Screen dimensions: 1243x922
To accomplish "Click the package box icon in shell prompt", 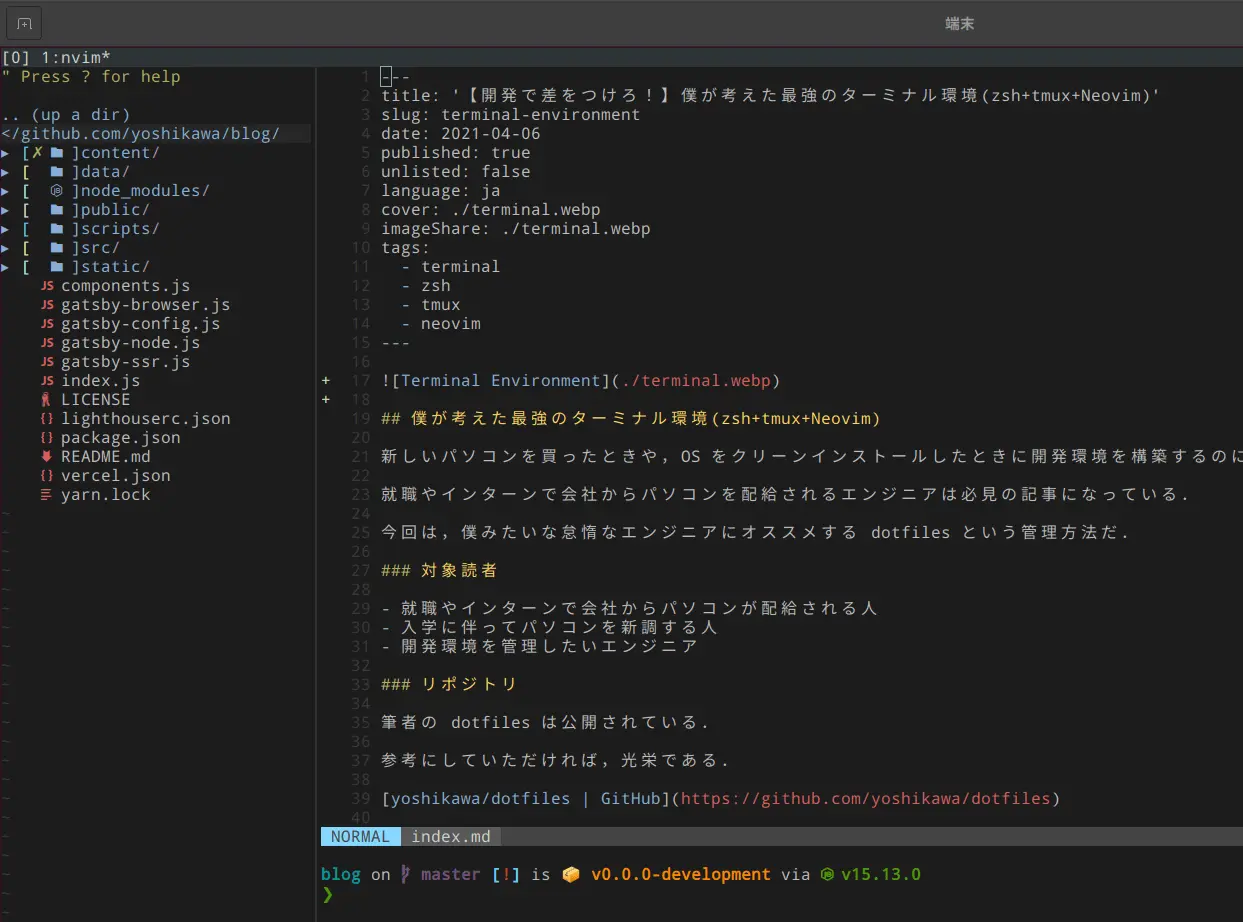I will pos(571,875).
